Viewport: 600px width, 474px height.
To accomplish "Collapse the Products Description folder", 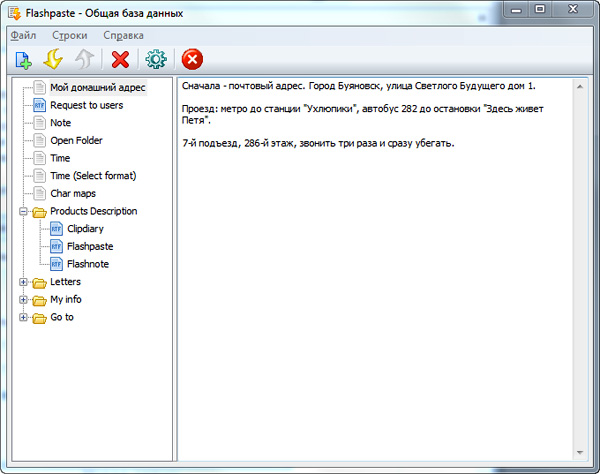I will point(24,212).
